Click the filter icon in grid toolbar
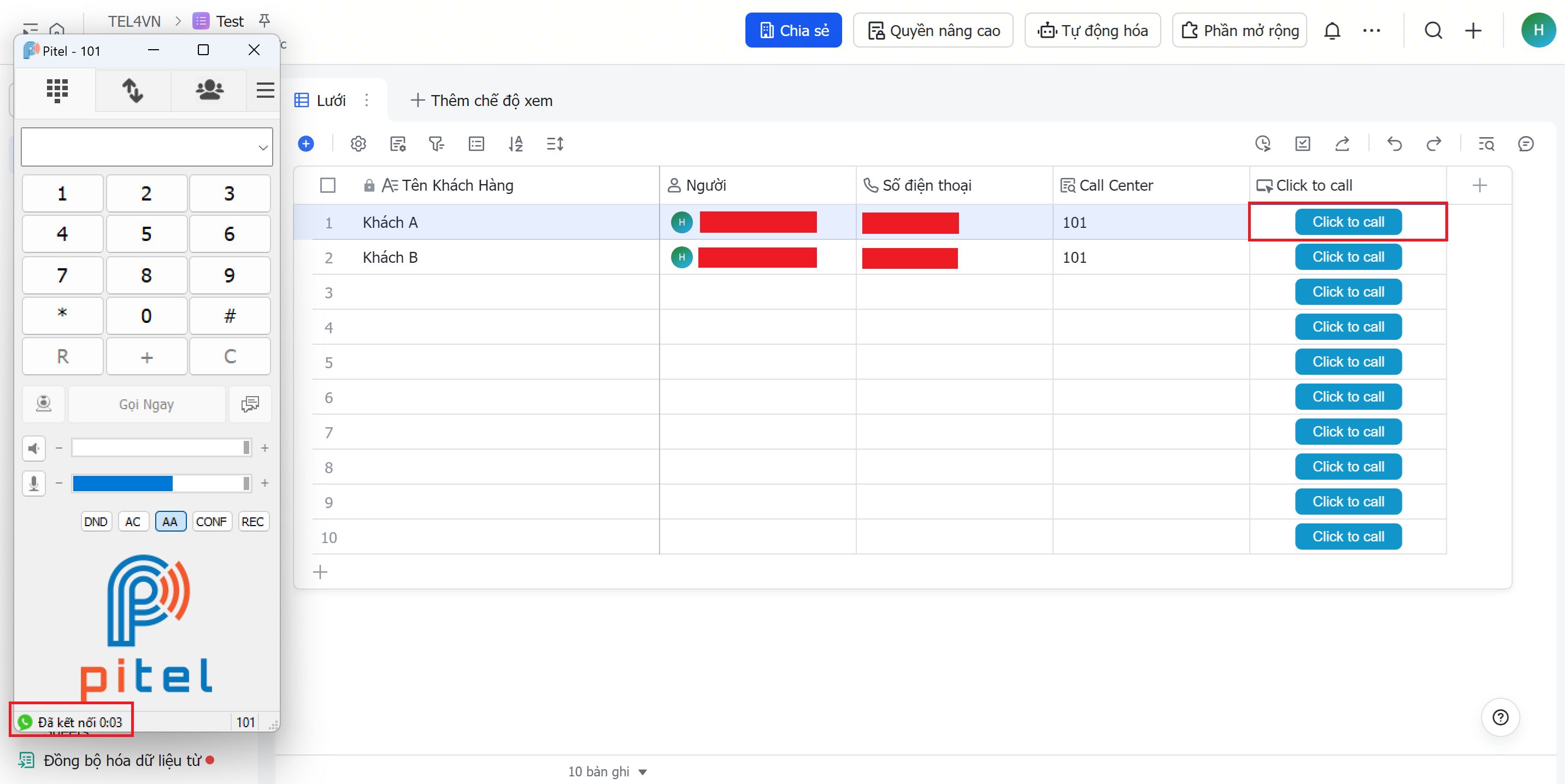 point(436,144)
